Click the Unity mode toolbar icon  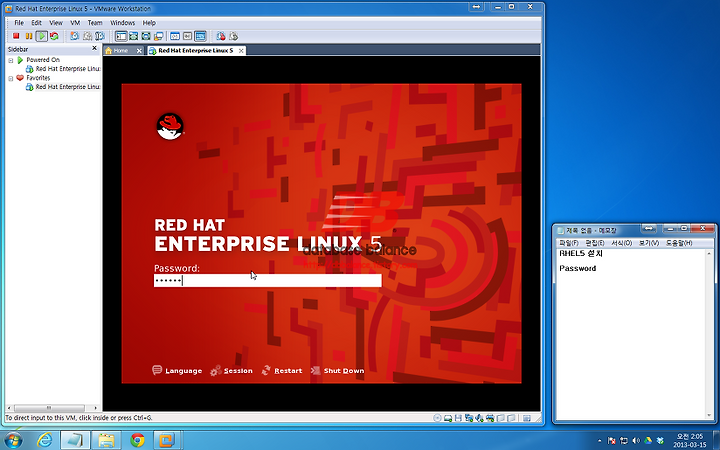[158, 36]
